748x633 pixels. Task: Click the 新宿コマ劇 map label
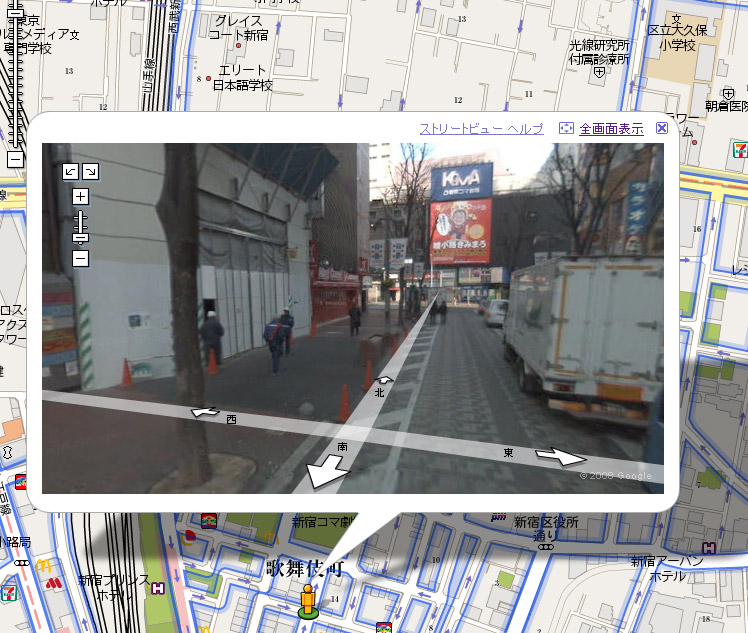(x=323, y=522)
